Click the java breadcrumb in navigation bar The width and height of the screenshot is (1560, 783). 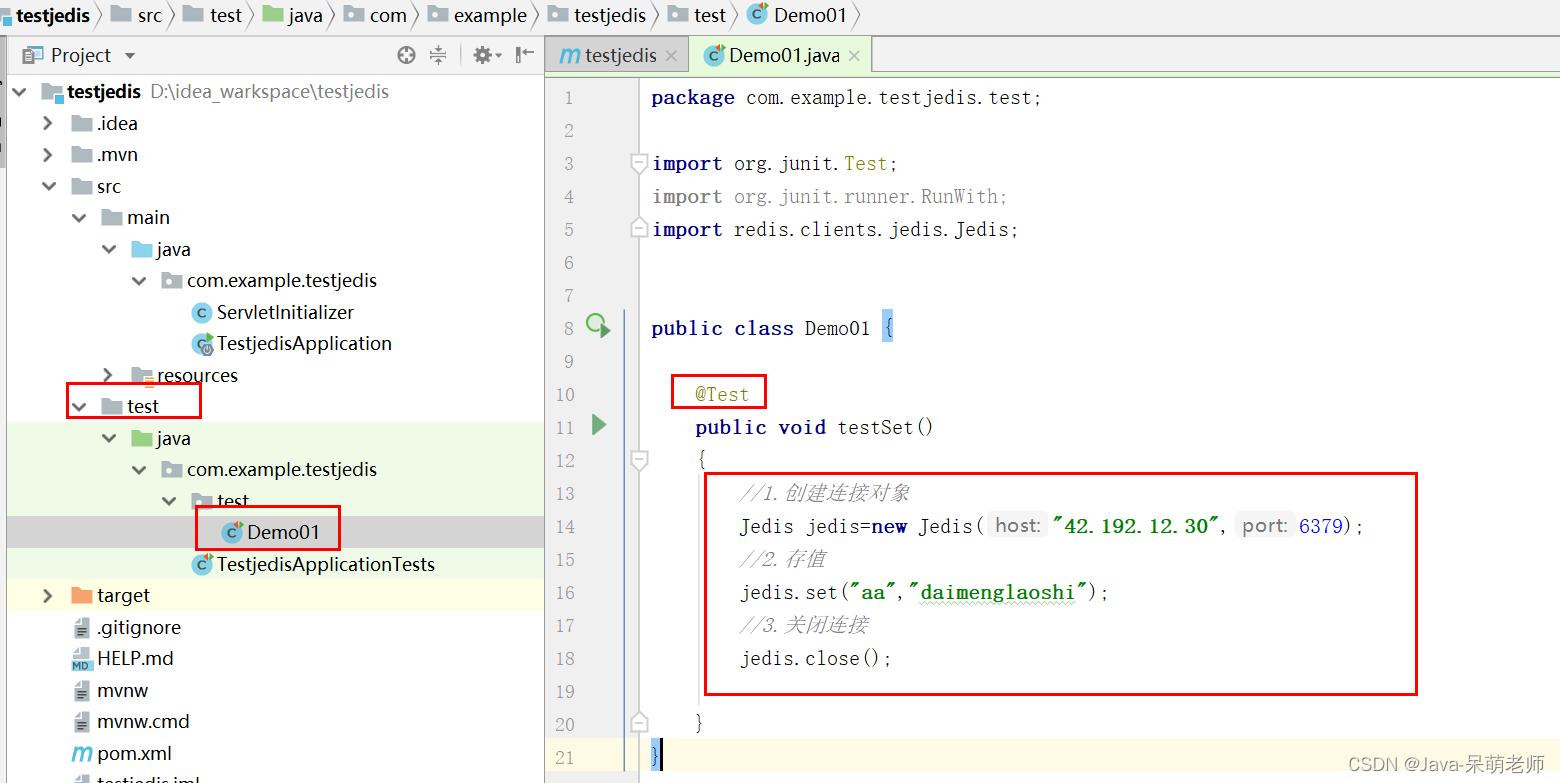304,15
